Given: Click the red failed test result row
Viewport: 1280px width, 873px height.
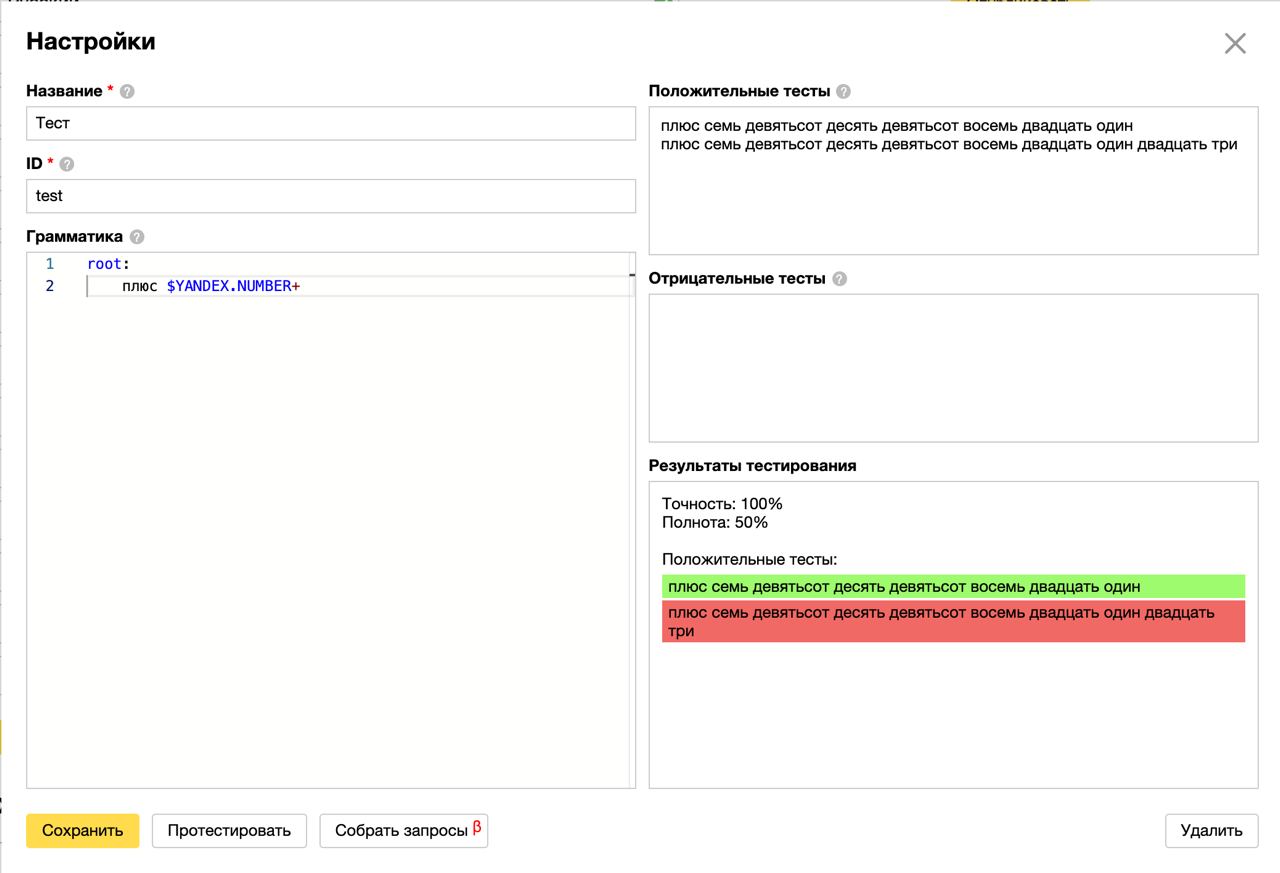Looking at the screenshot, I should (953, 621).
